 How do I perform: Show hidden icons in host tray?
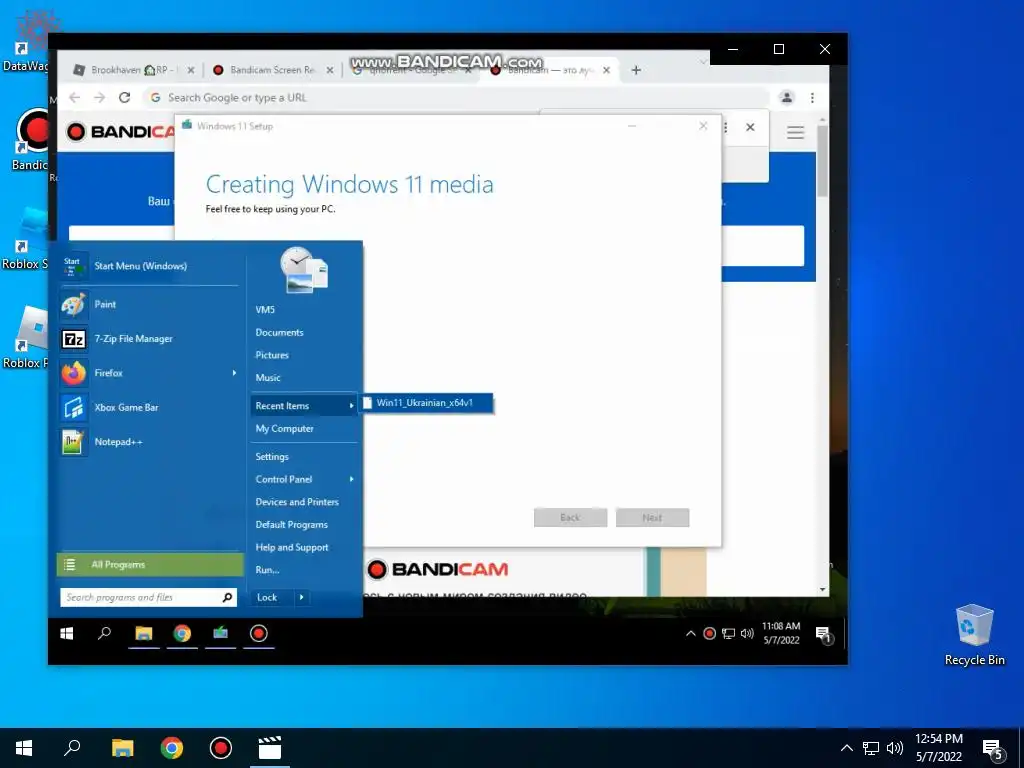point(846,748)
